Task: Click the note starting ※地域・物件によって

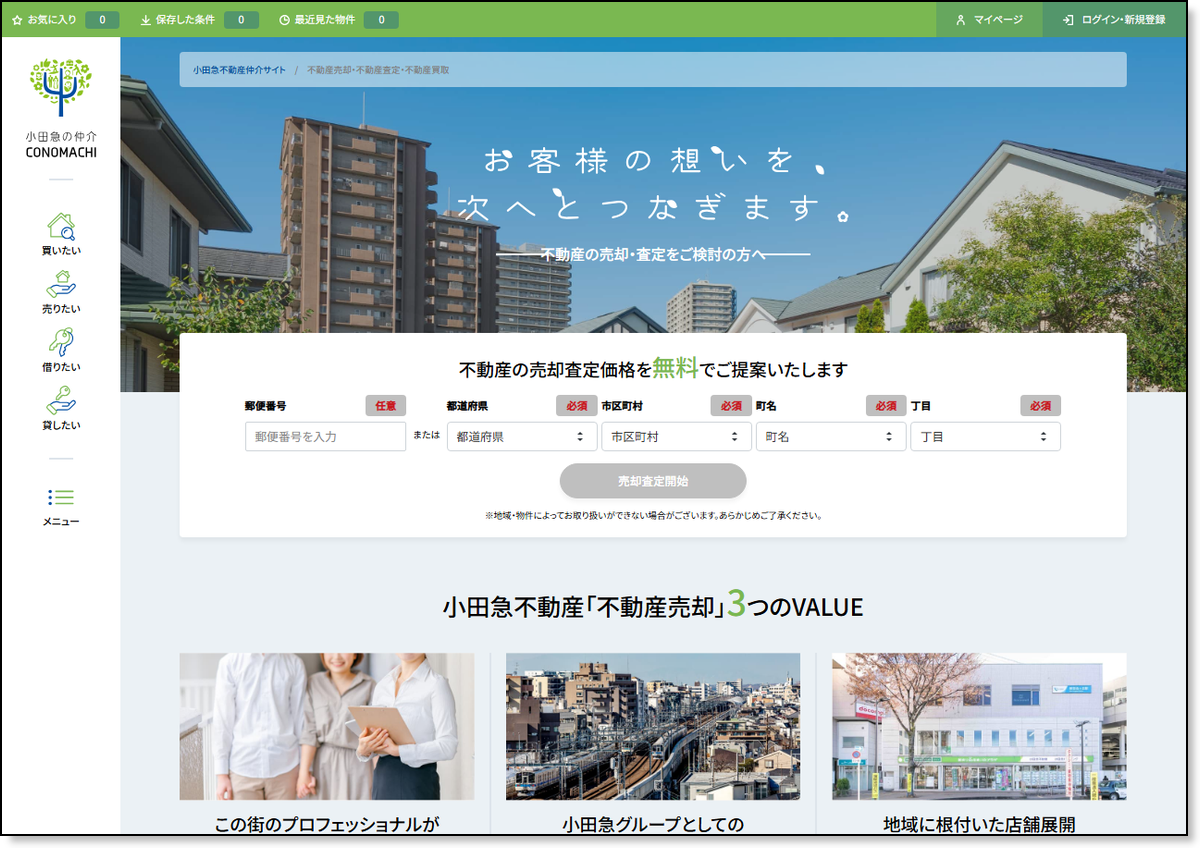Action: point(653,516)
